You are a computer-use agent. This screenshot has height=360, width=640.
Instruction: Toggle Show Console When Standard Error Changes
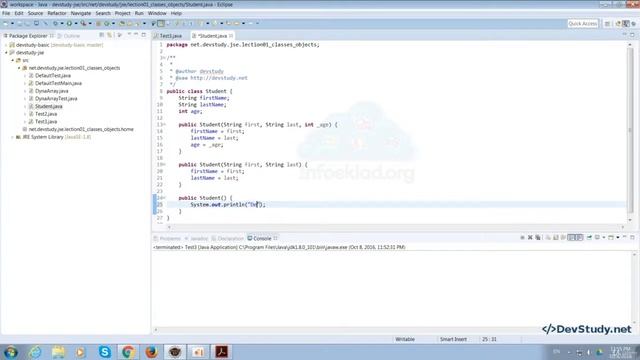click(579, 238)
